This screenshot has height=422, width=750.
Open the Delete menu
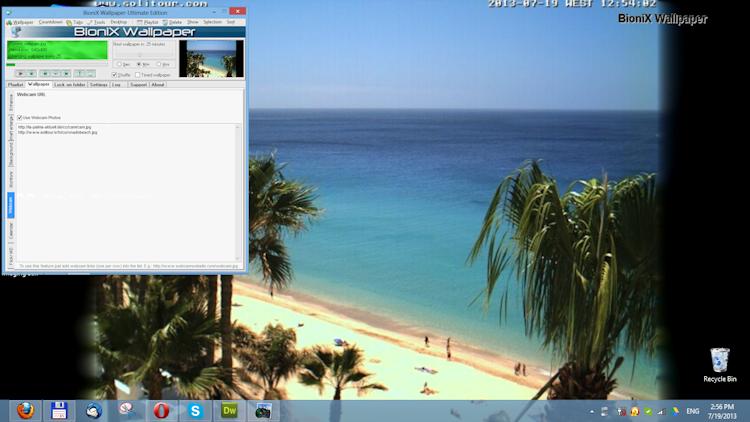tap(172, 22)
